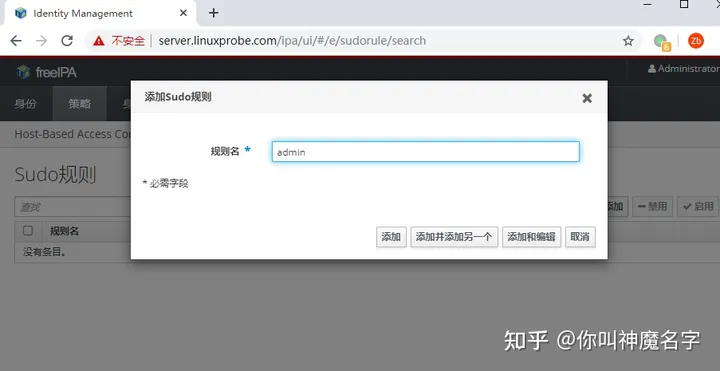Click the 添加 button in dialog
Viewport: 720px width, 371px height.
pos(391,237)
